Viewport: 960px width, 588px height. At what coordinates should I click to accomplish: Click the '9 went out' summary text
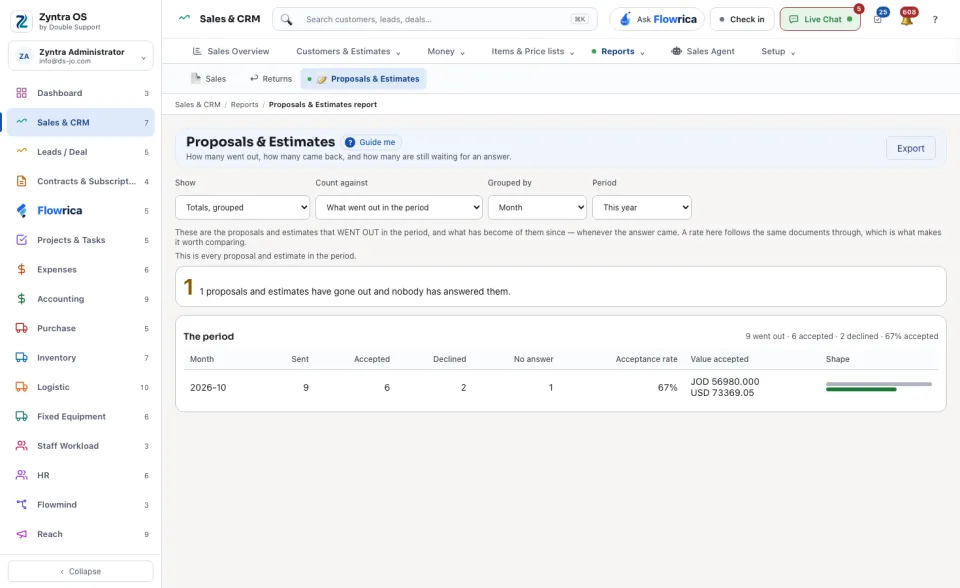[x=765, y=336]
